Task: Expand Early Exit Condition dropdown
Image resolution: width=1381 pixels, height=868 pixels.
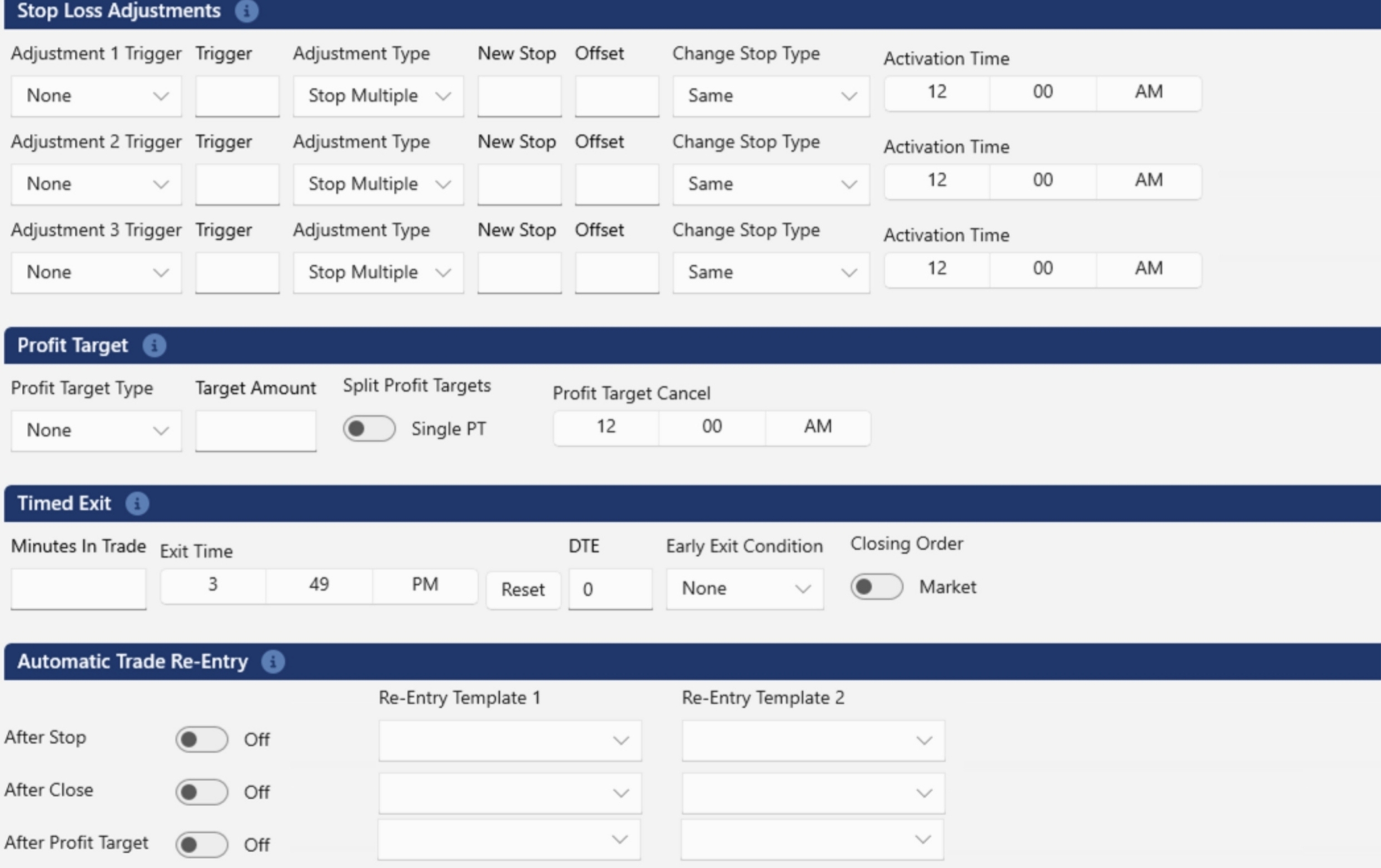Action: click(744, 589)
